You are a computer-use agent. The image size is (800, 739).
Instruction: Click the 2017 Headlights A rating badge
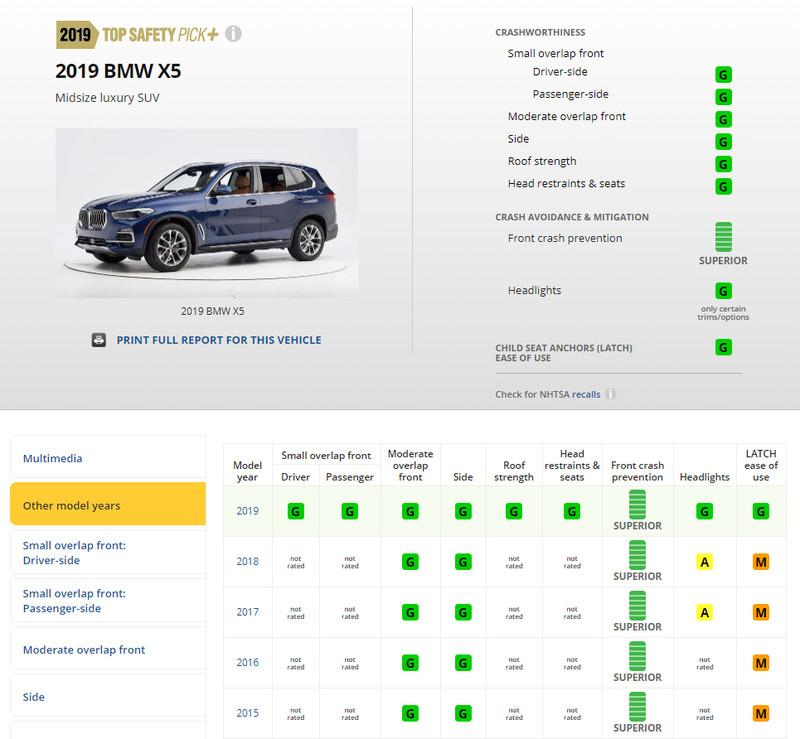click(x=705, y=612)
